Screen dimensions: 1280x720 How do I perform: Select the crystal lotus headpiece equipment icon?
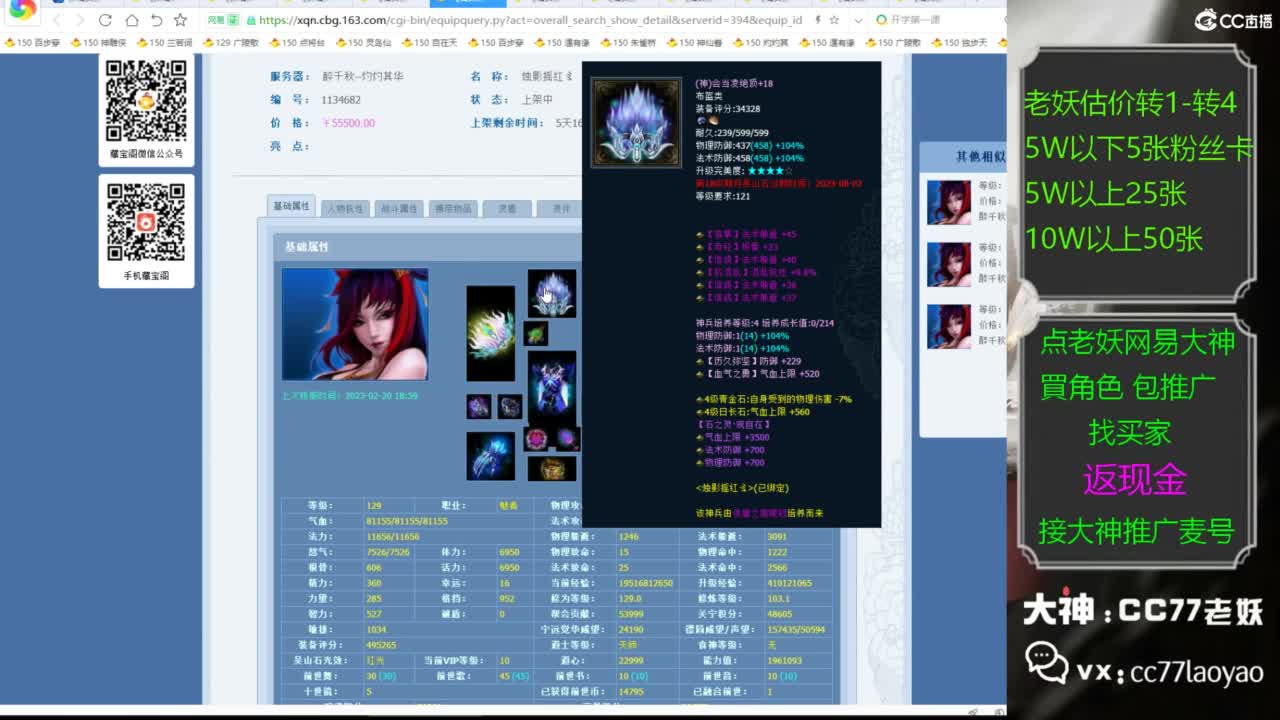pos(551,293)
